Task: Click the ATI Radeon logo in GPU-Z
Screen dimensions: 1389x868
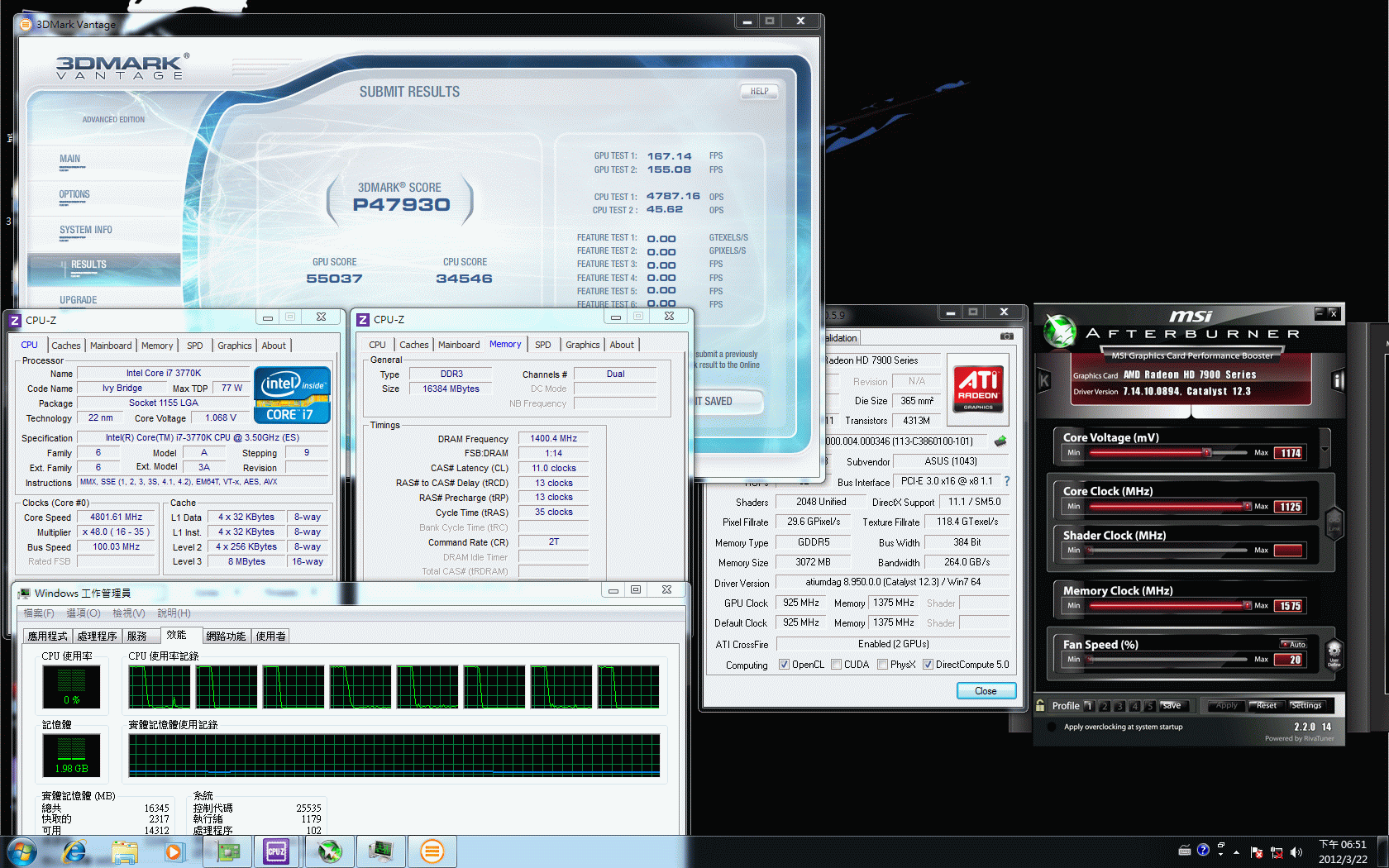Action: point(978,389)
